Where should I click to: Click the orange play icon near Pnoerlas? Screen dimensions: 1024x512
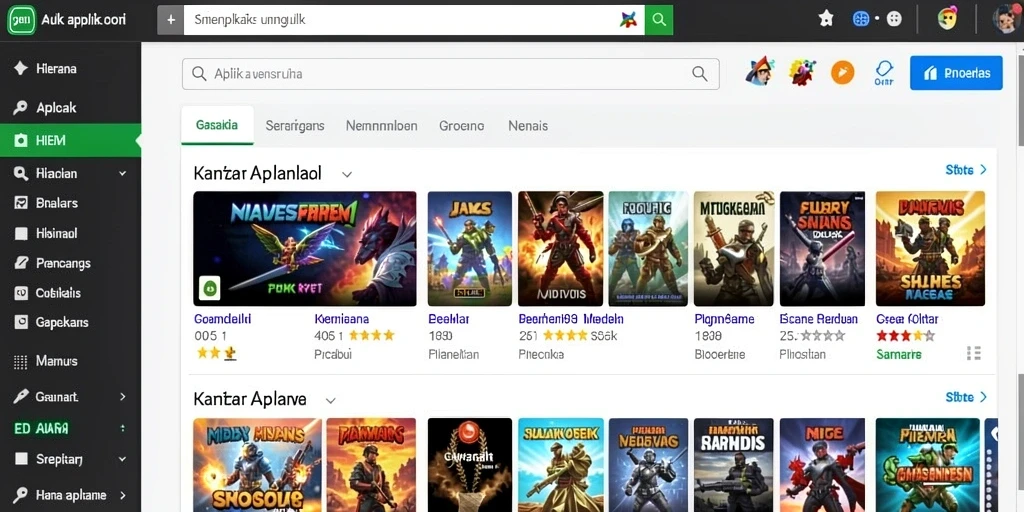click(x=842, y=72)
